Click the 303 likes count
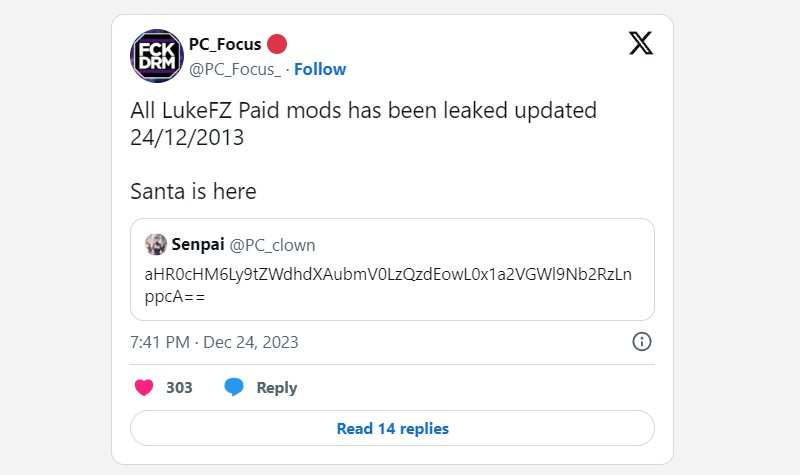This screenshot has width=800, height=475. 180,387
